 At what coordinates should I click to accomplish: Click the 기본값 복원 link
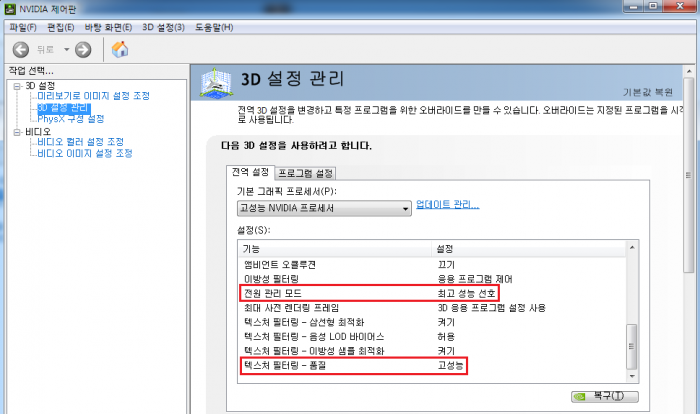tap(648, 92)
